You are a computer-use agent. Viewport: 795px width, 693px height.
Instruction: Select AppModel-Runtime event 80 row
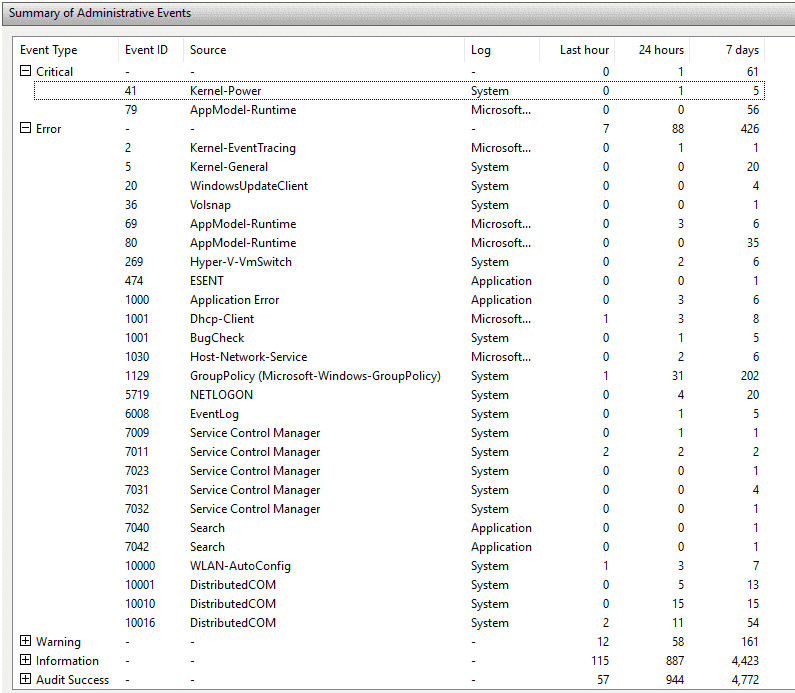click(399, 243)
